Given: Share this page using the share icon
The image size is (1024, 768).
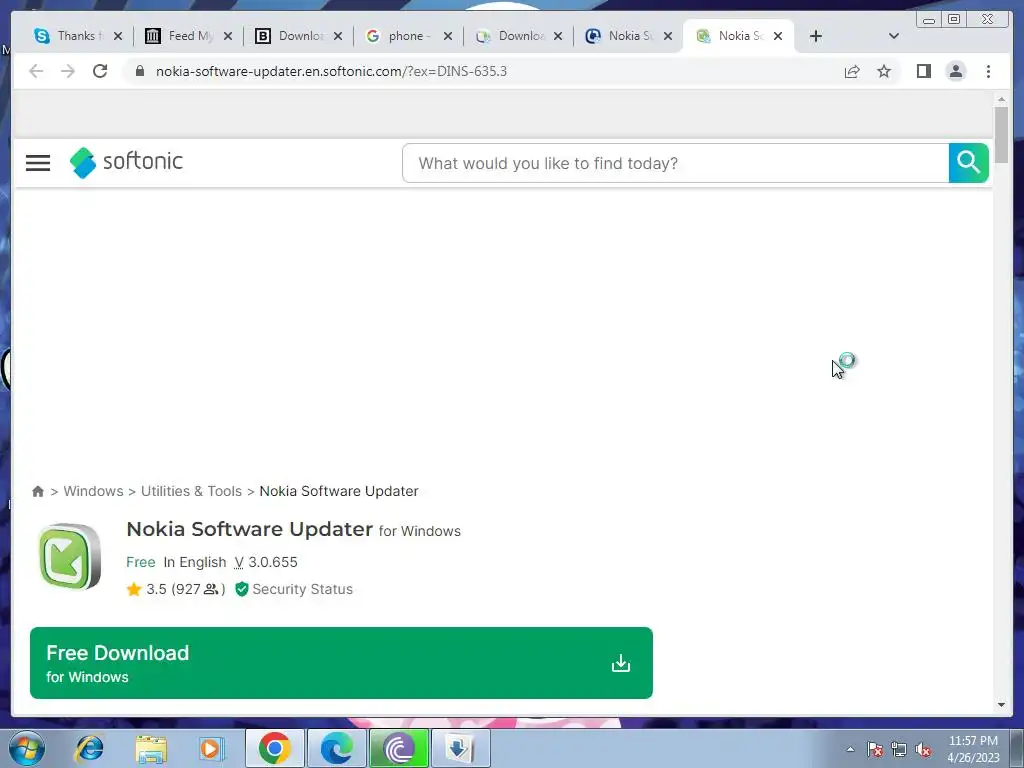Looking at the screenshot, I should click(852, 71).
